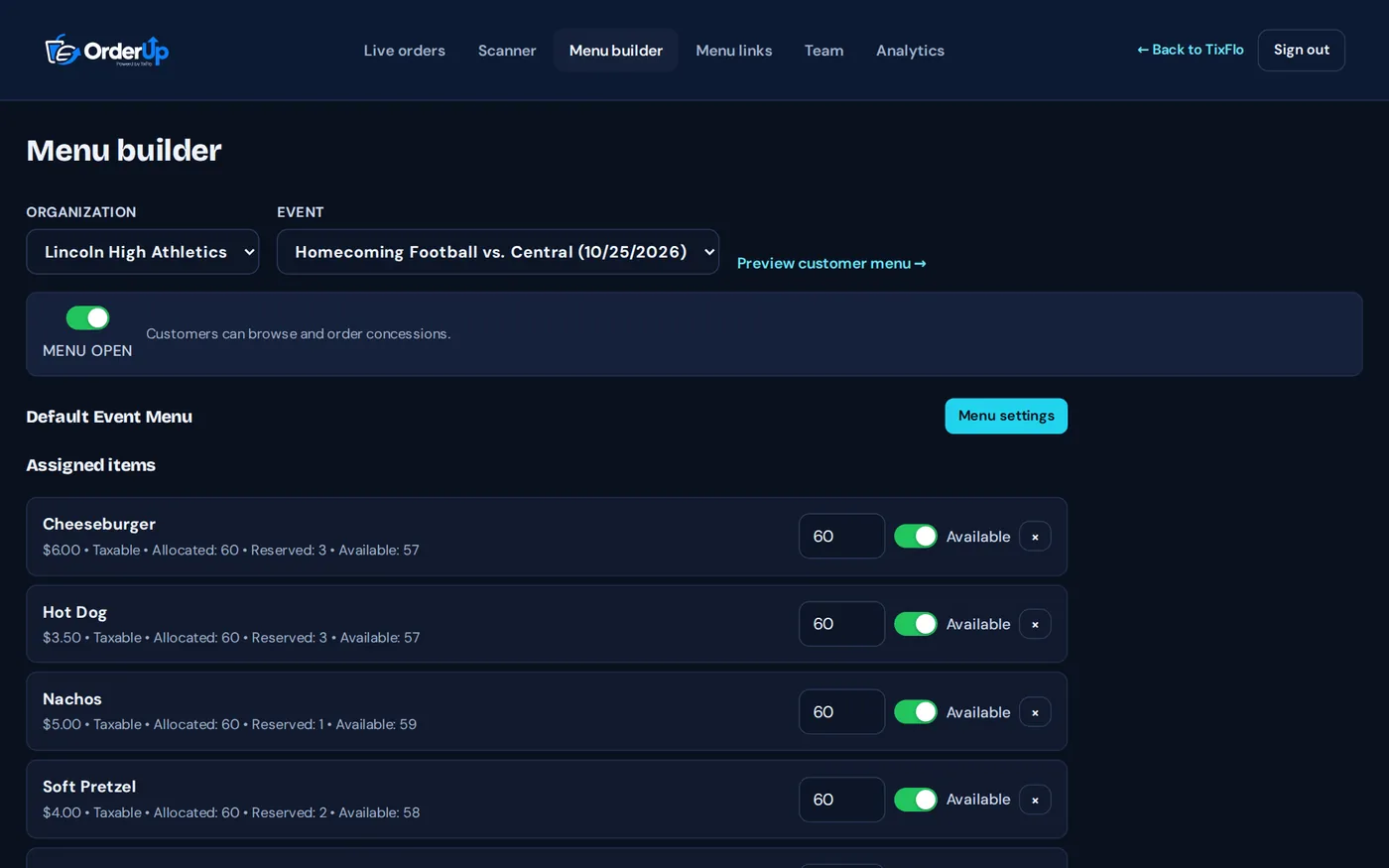1389x868 pixels.
Task: Click the Nachos item name
Action: point(72,699)
